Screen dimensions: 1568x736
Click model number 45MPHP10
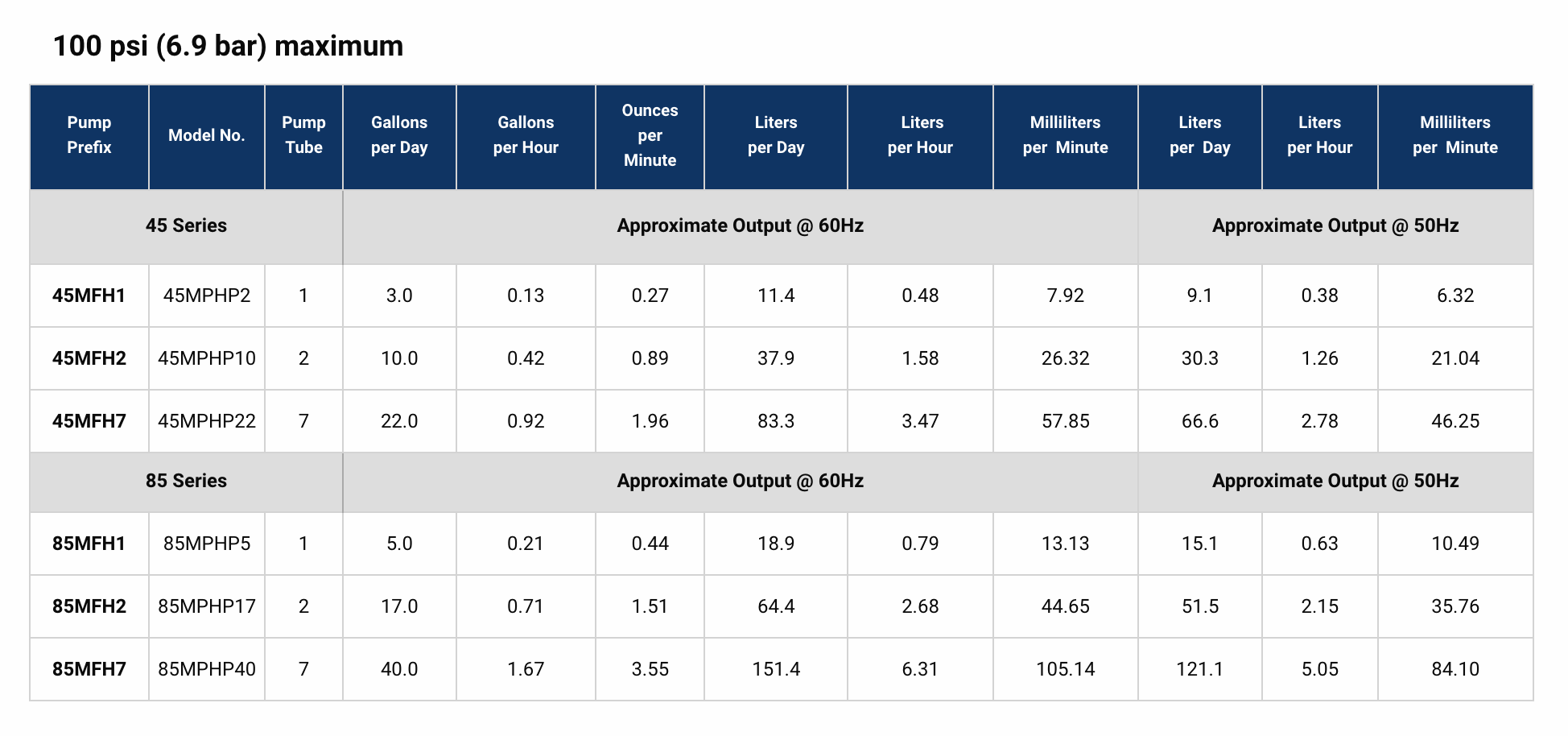point(207,358)
